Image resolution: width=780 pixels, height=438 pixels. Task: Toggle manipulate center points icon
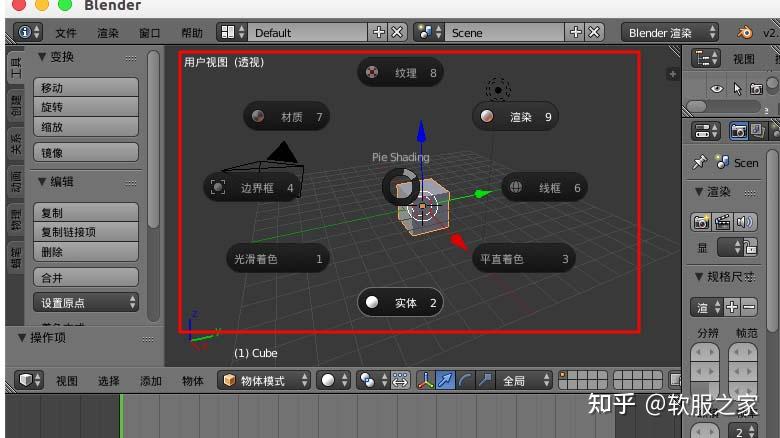400,381
